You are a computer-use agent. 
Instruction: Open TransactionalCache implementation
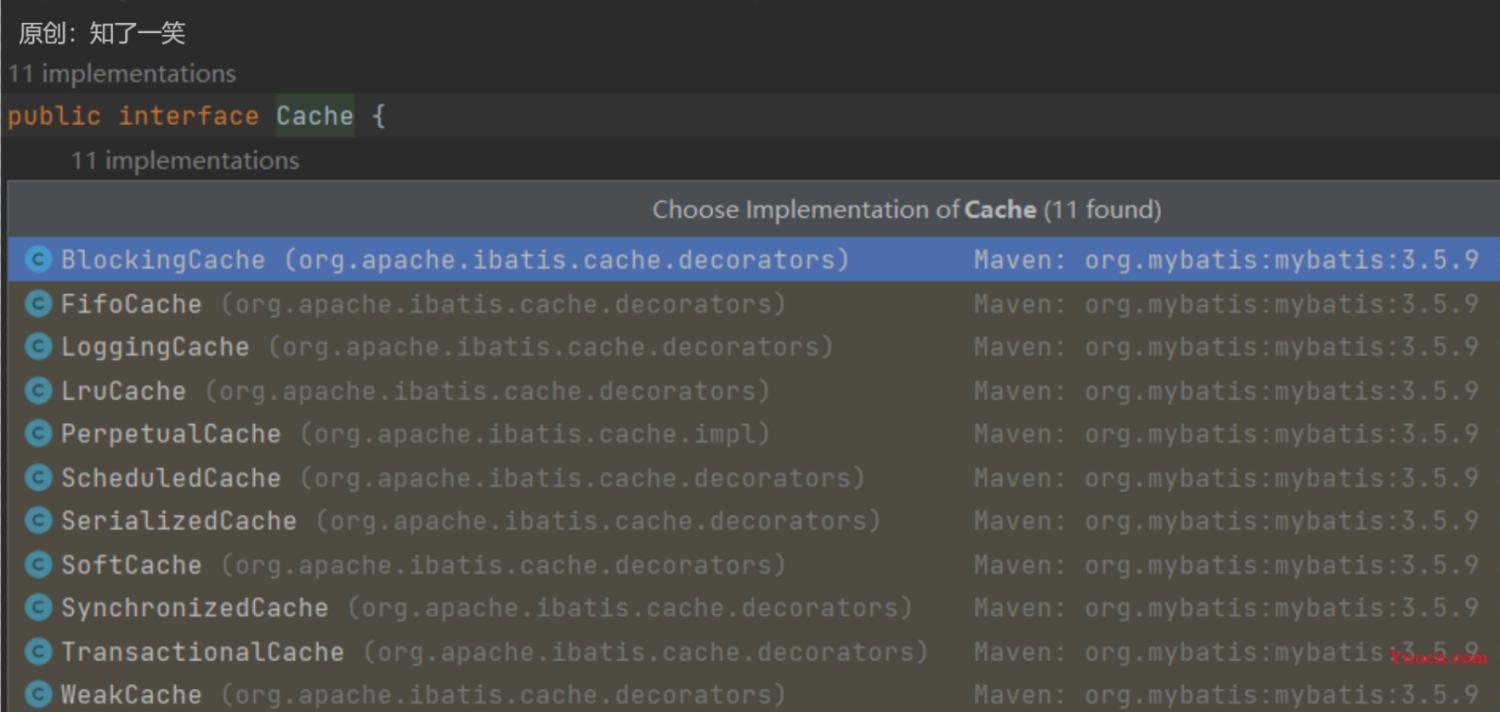pyautogui.click(x=754, y=652)
